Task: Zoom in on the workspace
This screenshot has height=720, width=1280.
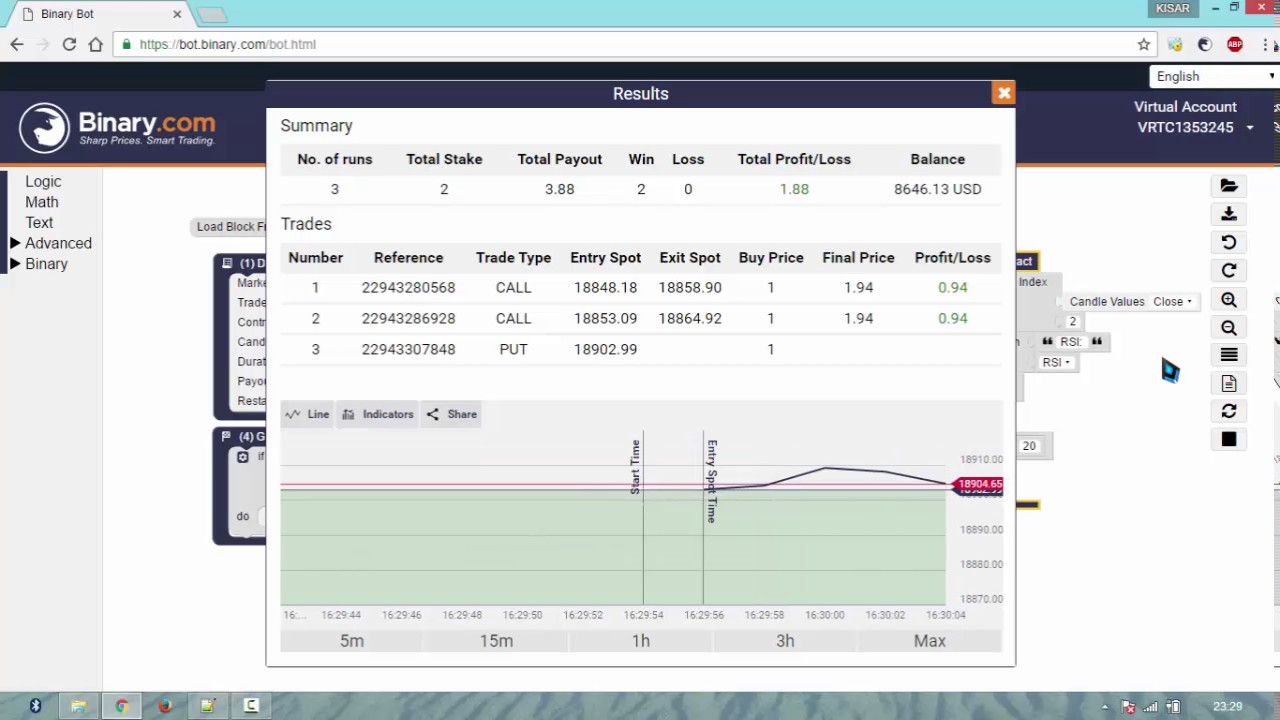Action: click(1229, 299)
